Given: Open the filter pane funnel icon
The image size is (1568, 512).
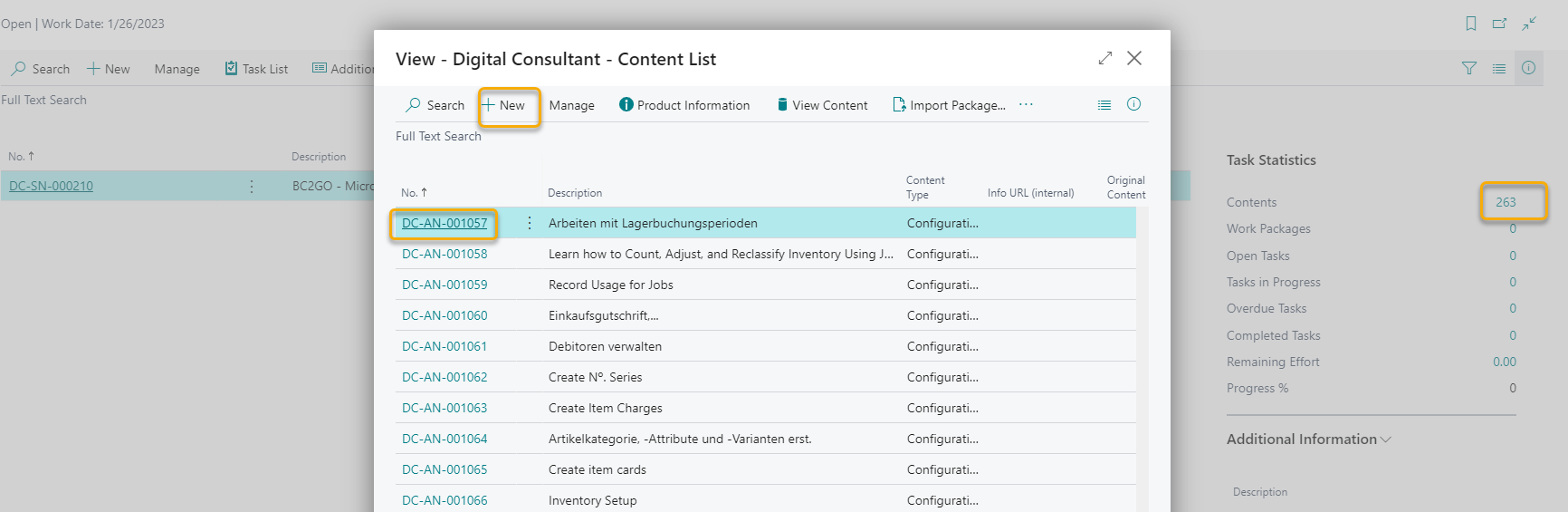Looking at the screenshot, I should (x=1469, y=68).
